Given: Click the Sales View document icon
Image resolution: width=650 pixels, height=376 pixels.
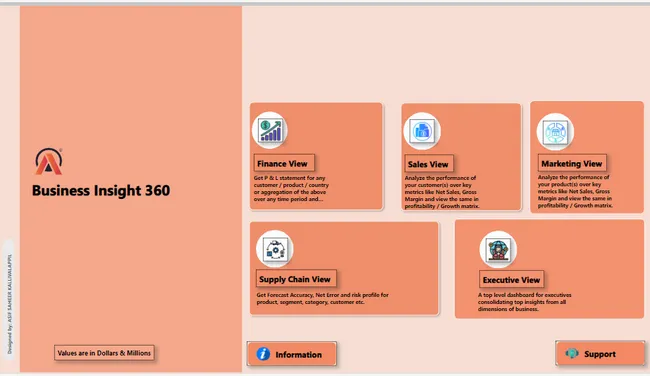Looking at the screenshot, I should click(422, 131).
